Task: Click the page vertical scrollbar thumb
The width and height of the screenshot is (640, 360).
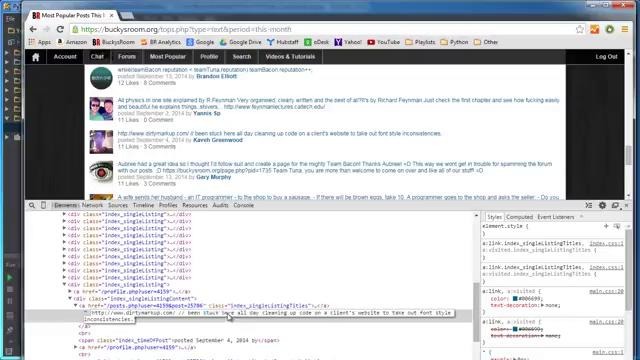Action: 628,155
